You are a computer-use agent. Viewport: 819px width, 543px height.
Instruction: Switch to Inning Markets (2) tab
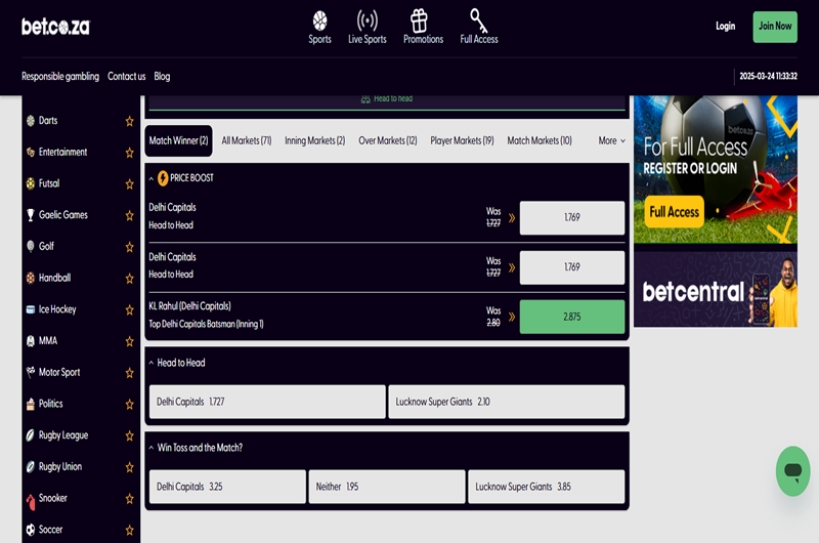click(315, 140)
